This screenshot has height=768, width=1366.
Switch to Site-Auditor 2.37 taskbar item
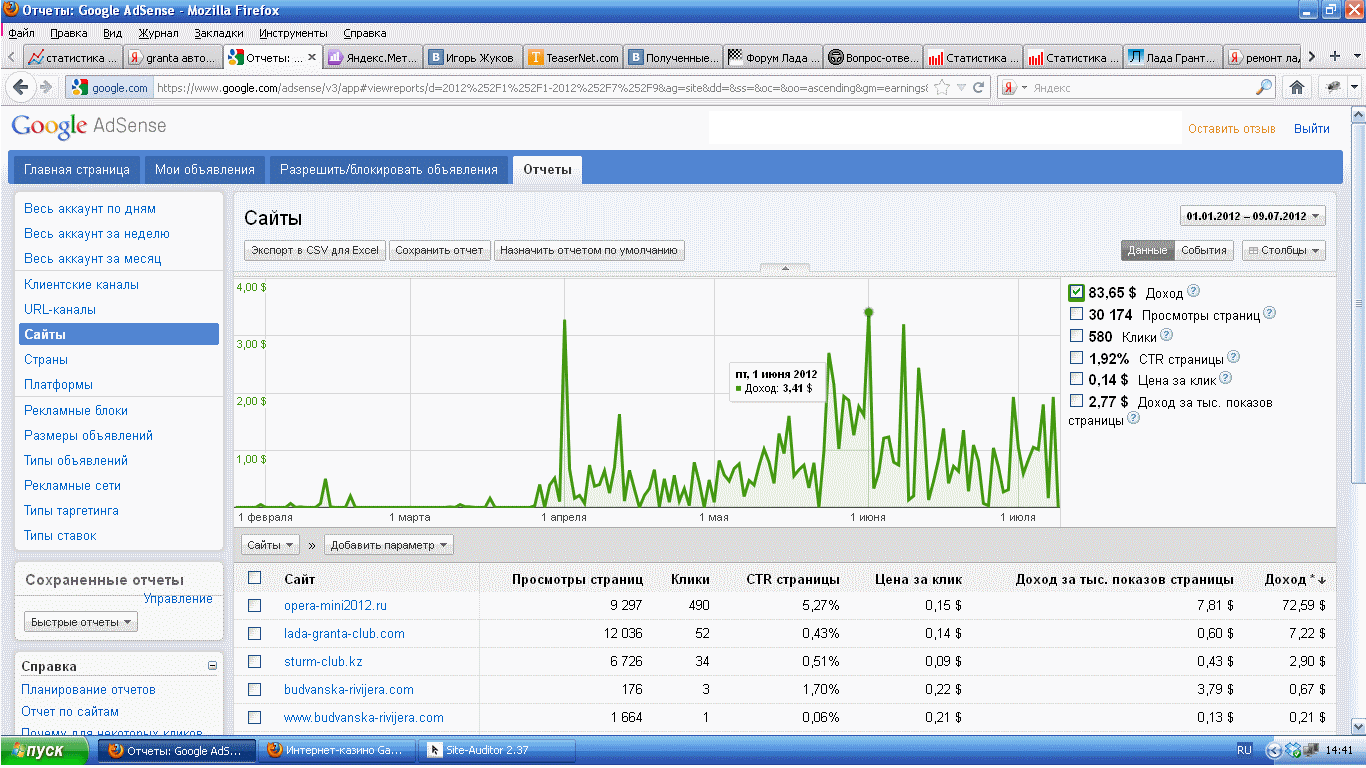click(495, 750)
